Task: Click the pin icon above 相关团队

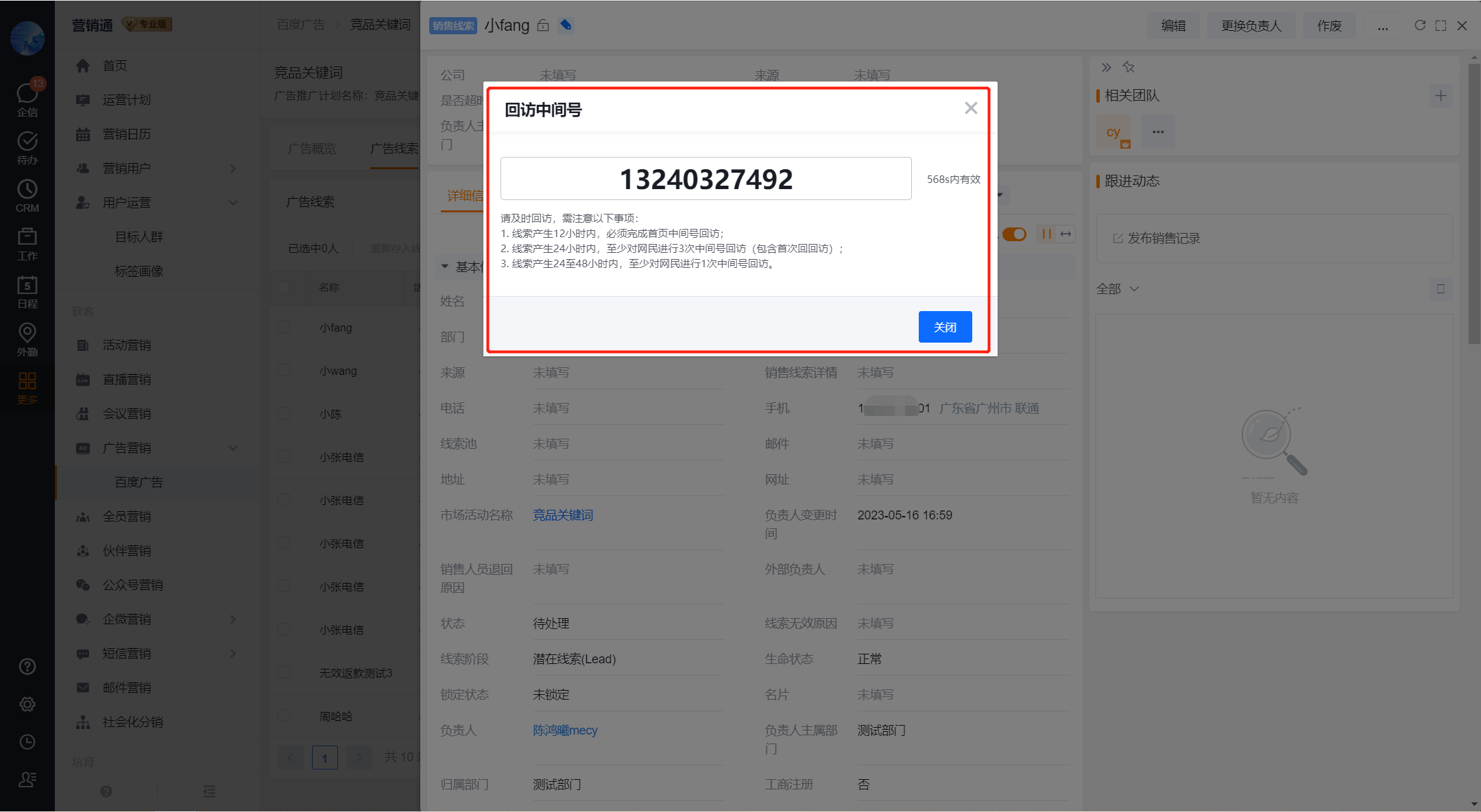Action: coord(1129,67)
